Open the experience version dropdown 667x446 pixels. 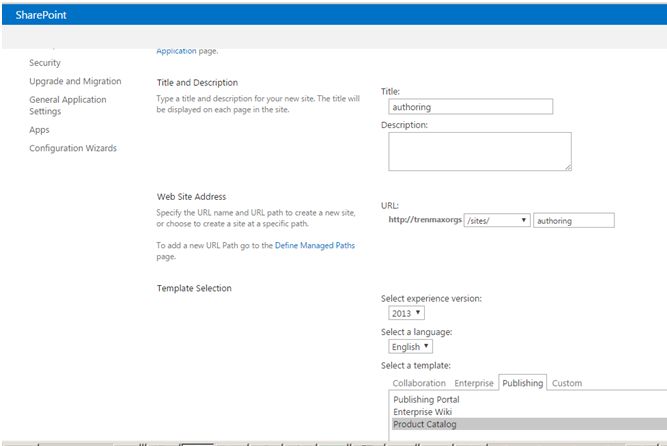pyautogui.click(x=406, y=313)
